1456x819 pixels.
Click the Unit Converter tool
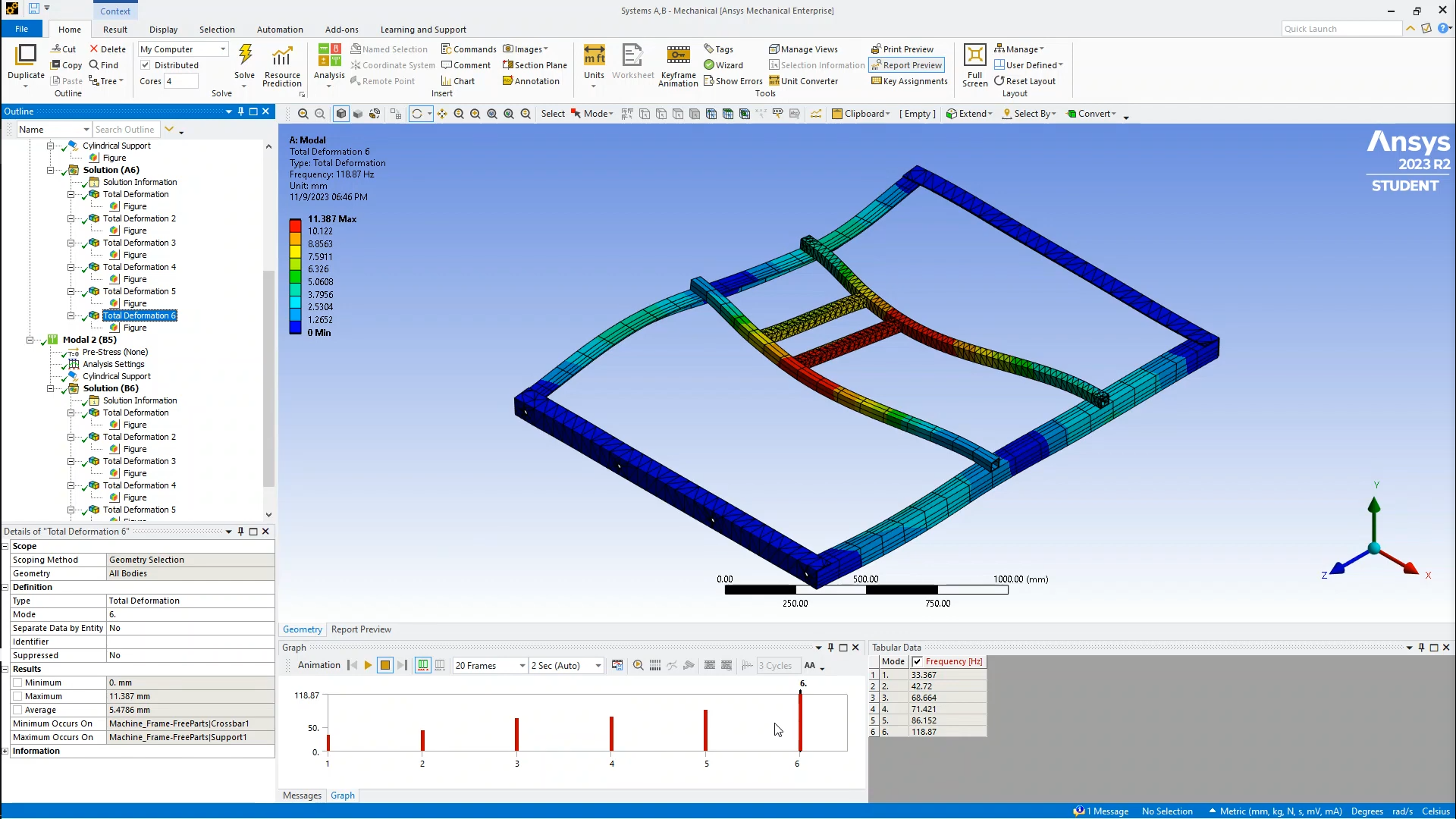tap(803, 81)
